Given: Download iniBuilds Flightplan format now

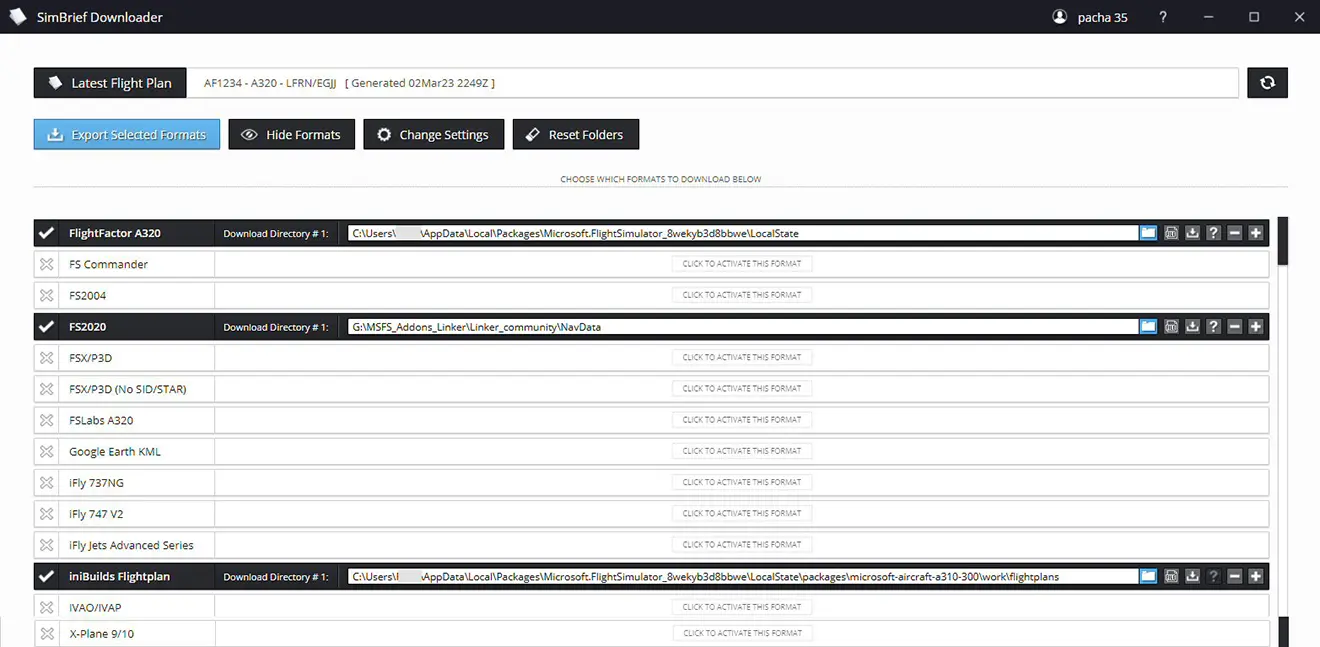Looking at the screenshot, I should (x=1192, y=576).
